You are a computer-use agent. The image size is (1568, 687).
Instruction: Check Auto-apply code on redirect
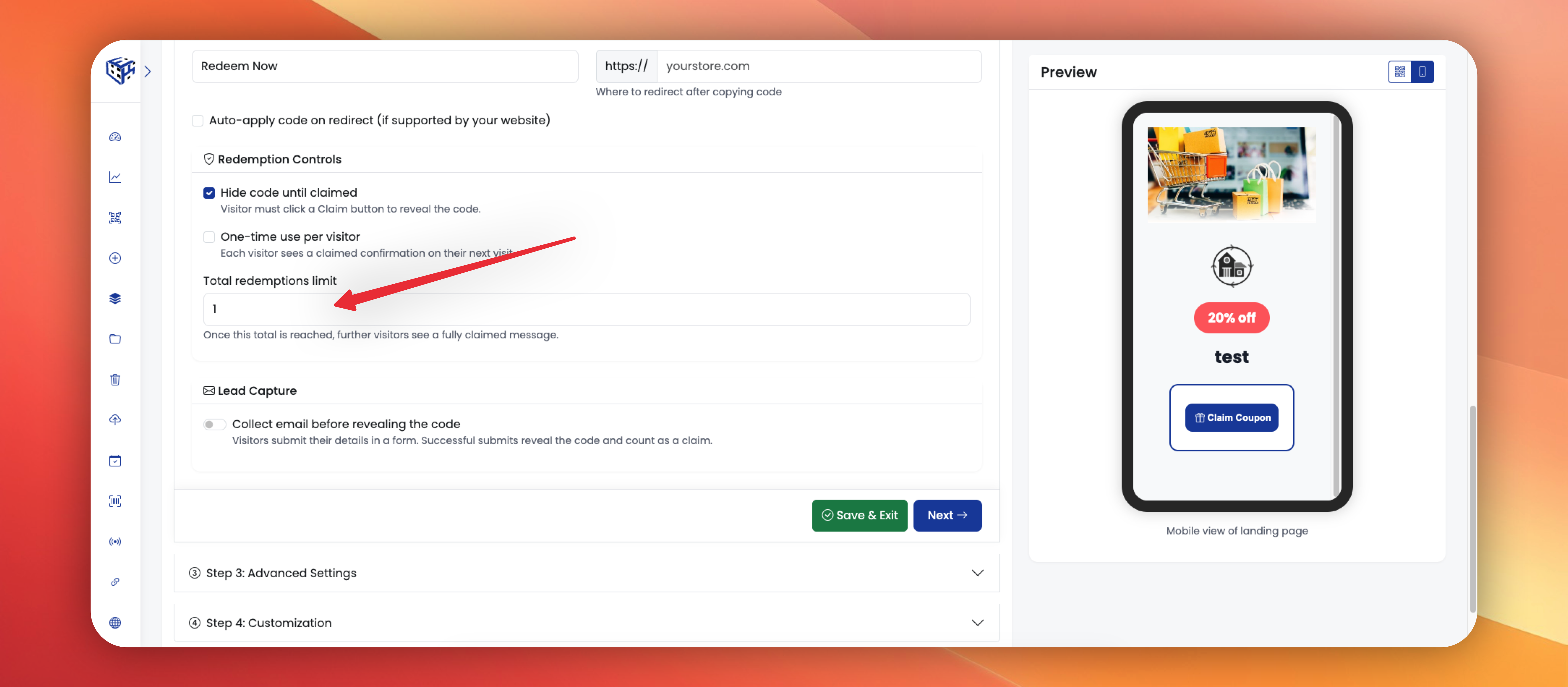point(197,121)
